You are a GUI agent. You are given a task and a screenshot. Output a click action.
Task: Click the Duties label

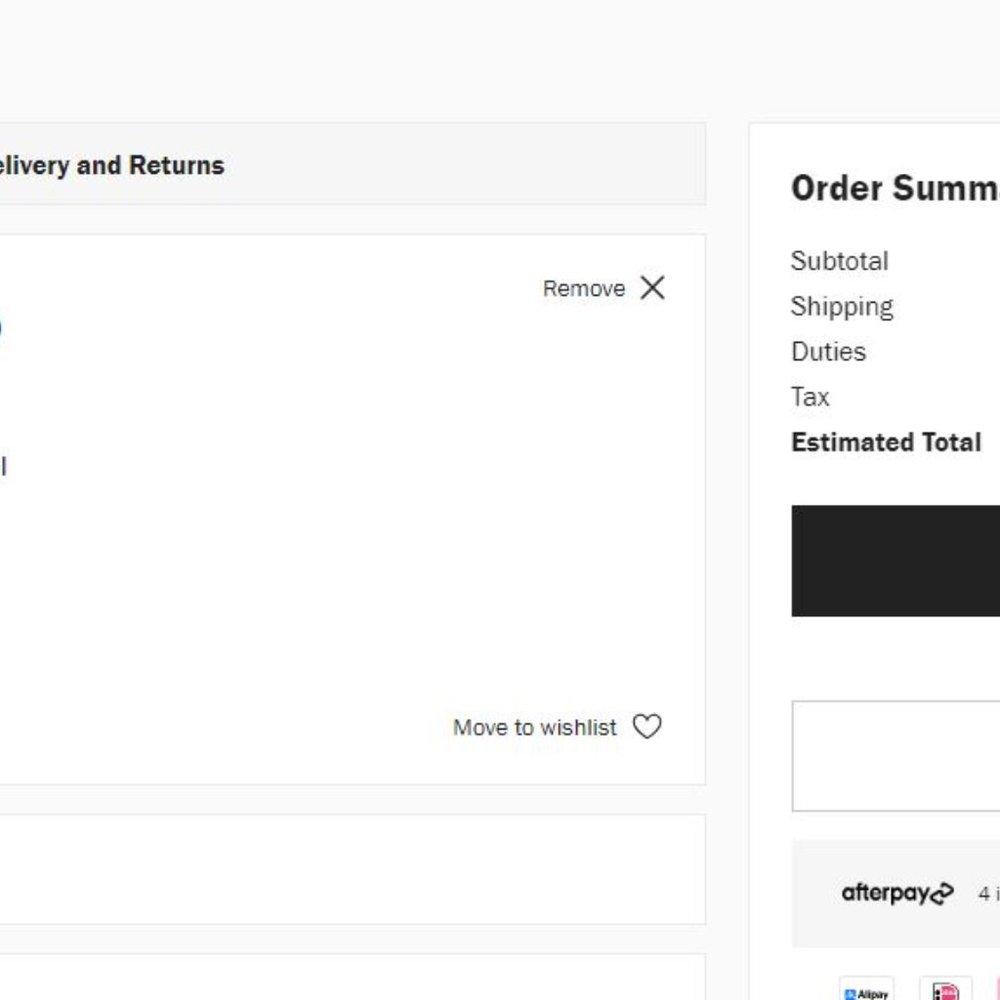pos(828,351)
